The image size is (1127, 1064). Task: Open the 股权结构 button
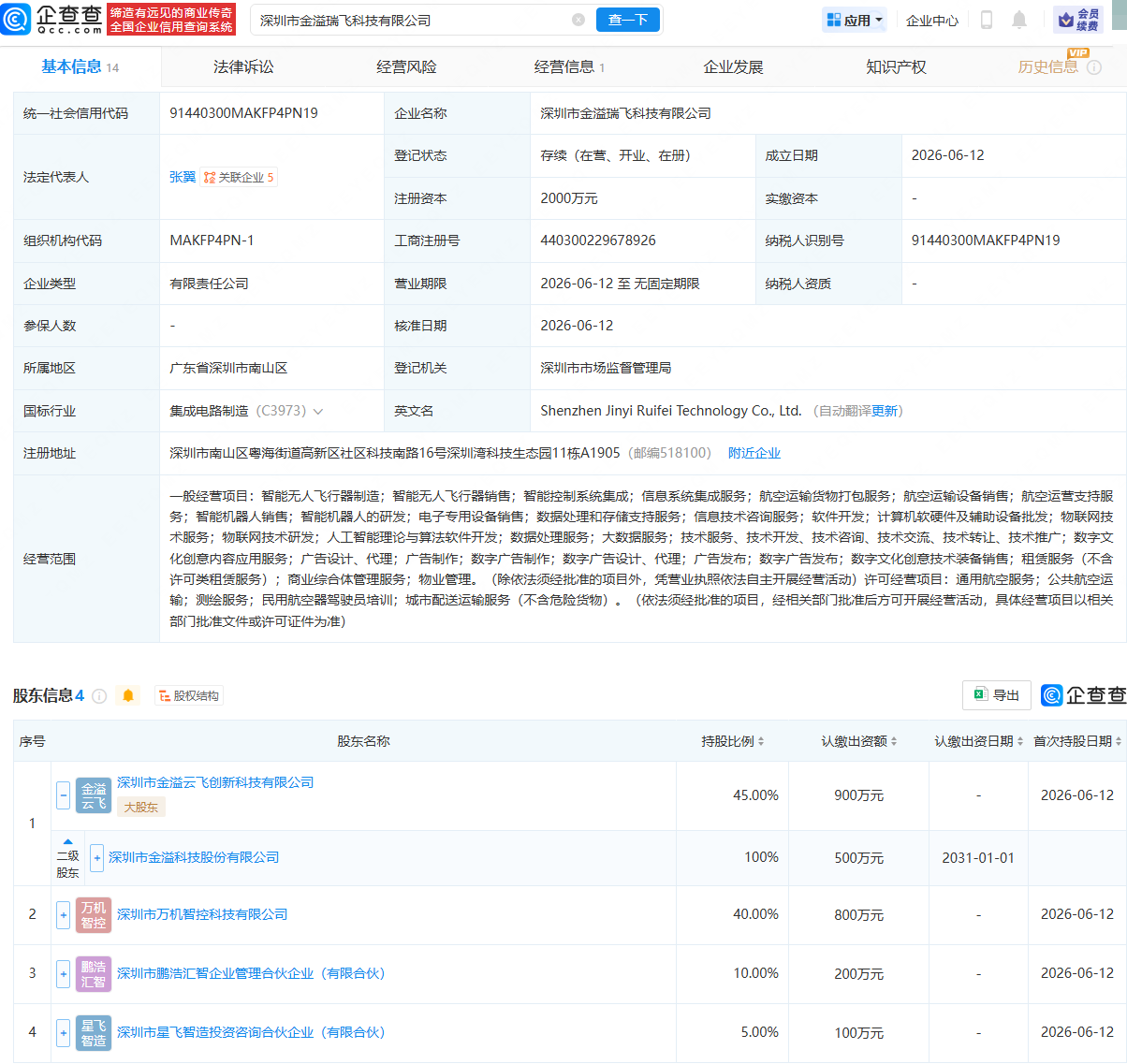(188, 695)
